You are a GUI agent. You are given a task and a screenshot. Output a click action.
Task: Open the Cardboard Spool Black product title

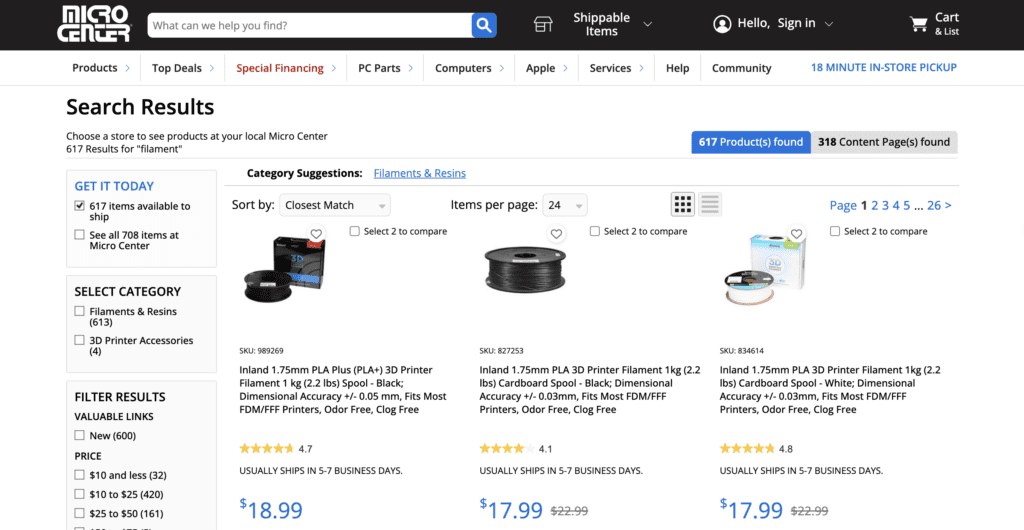(x=589, y=390)
